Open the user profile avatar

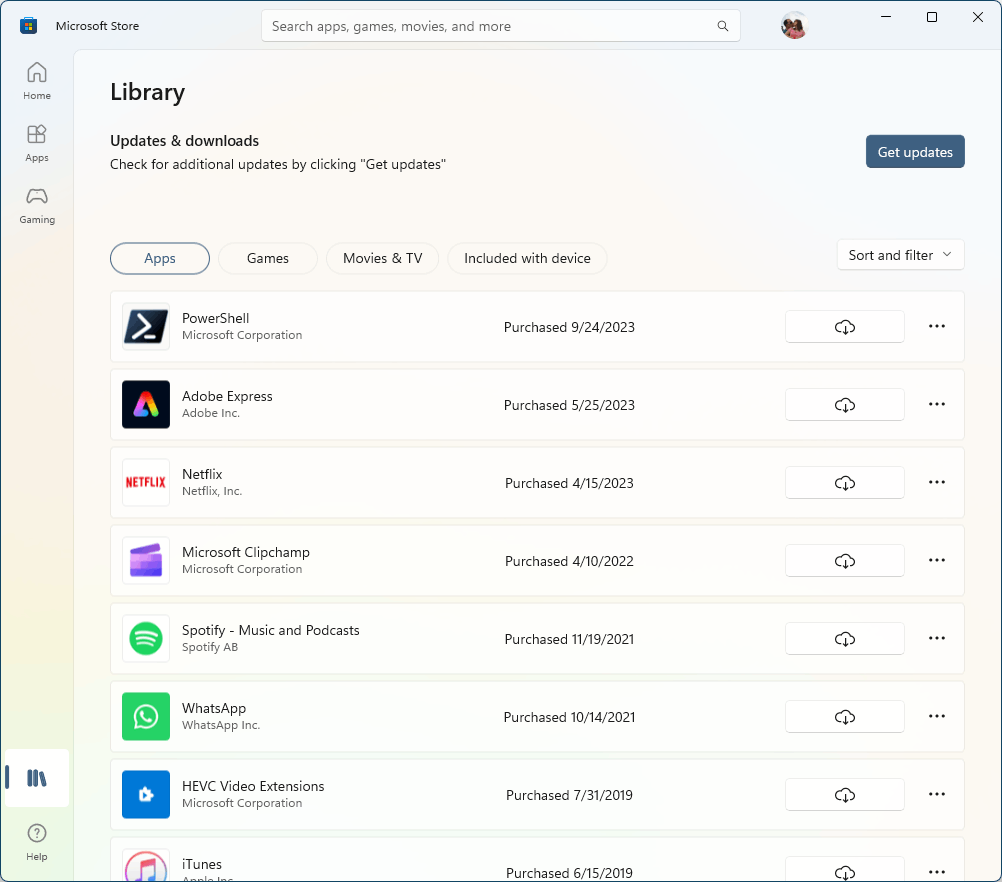(x=794, y=26)
